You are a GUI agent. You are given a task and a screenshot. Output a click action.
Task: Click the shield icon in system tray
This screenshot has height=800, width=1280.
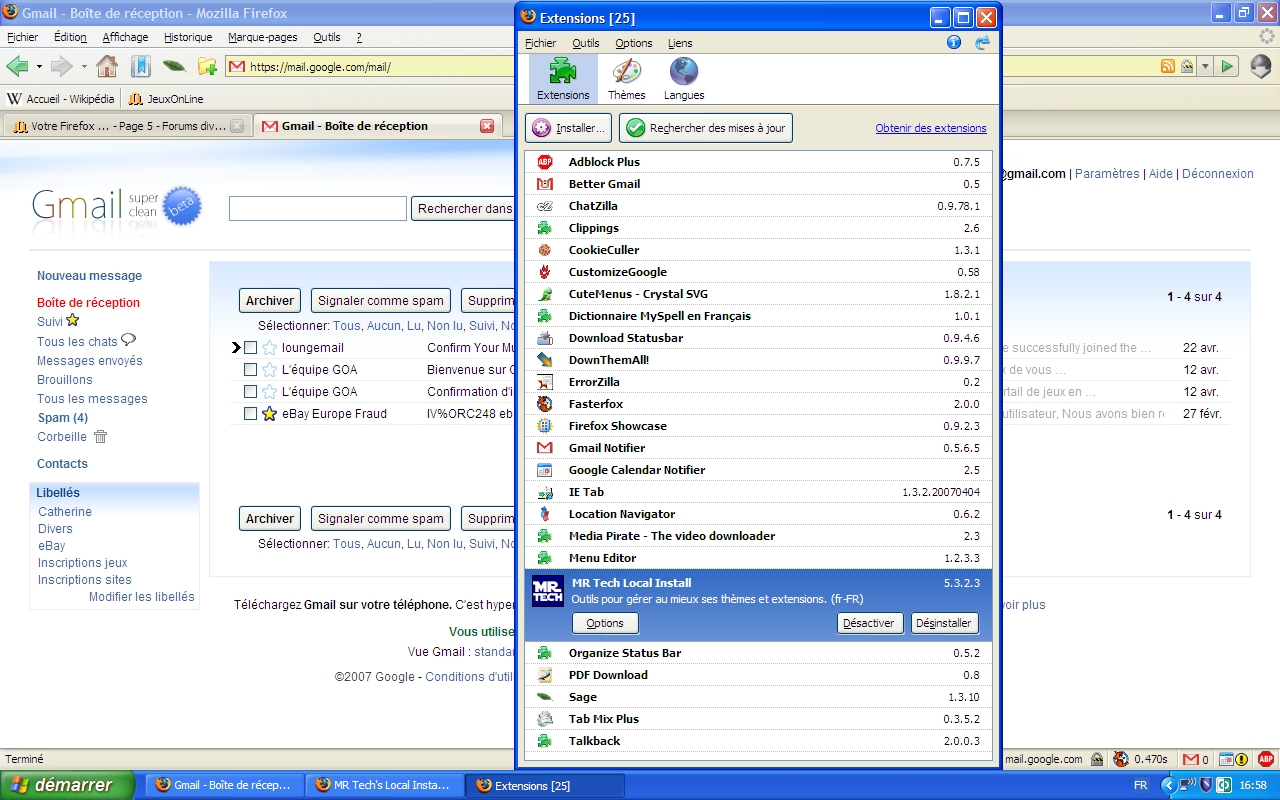pyautogui.click(x=1206, y=785)
